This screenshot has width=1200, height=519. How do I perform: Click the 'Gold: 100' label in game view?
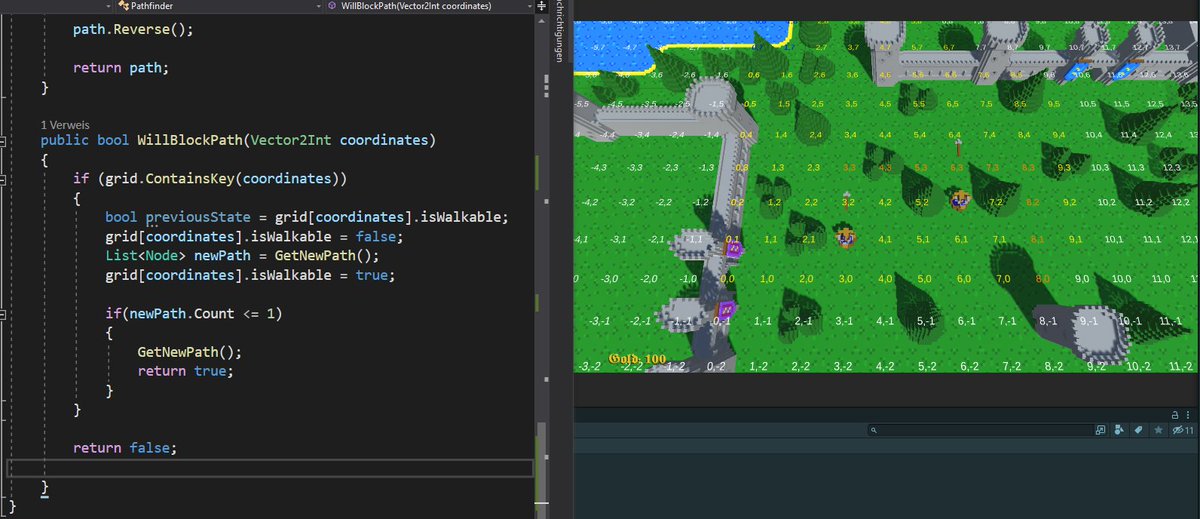point(637,358)
